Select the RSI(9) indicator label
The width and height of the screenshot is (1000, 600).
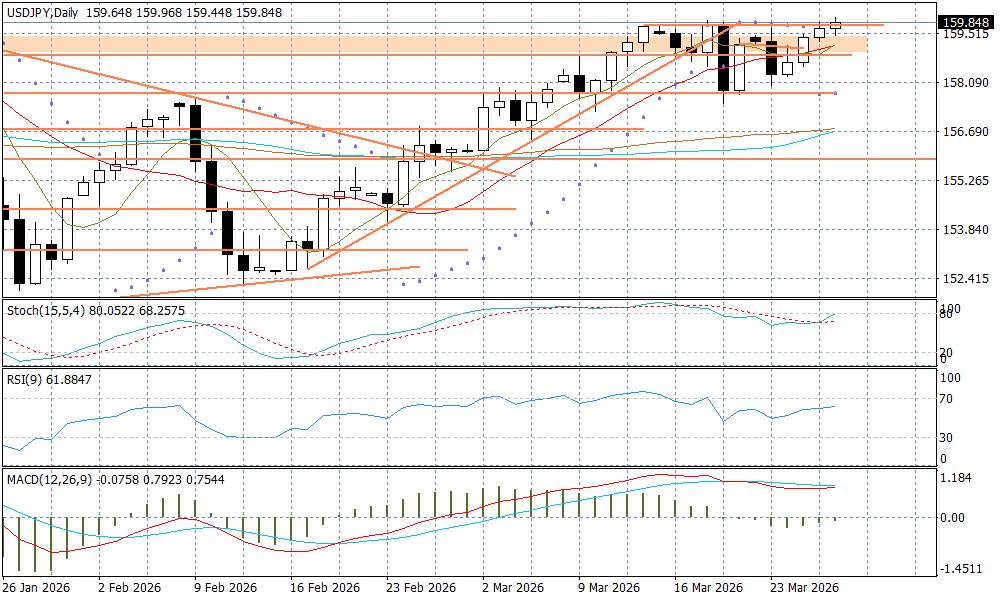click(x=27, y=380)
